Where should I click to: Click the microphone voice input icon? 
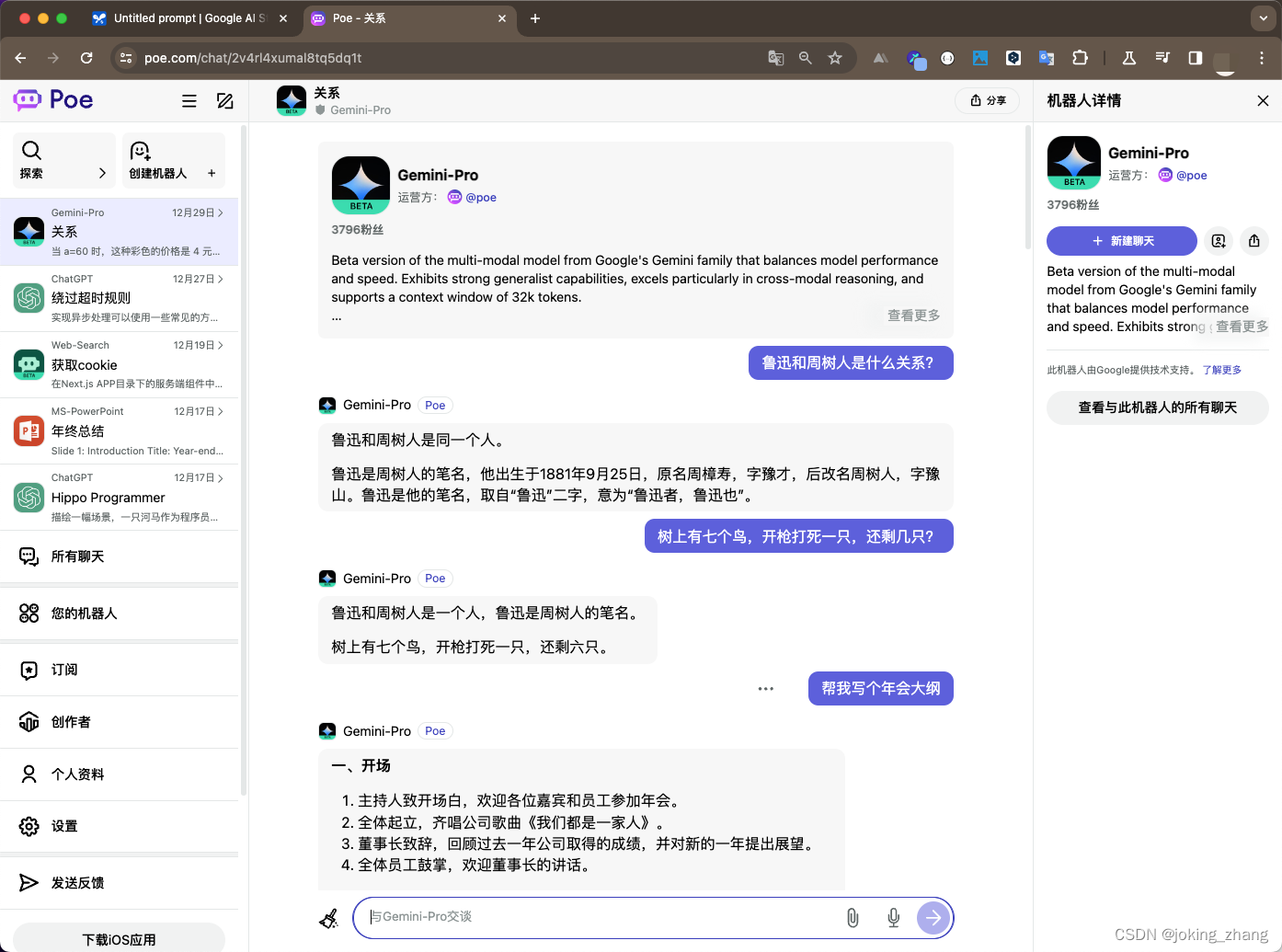(893, 917)
